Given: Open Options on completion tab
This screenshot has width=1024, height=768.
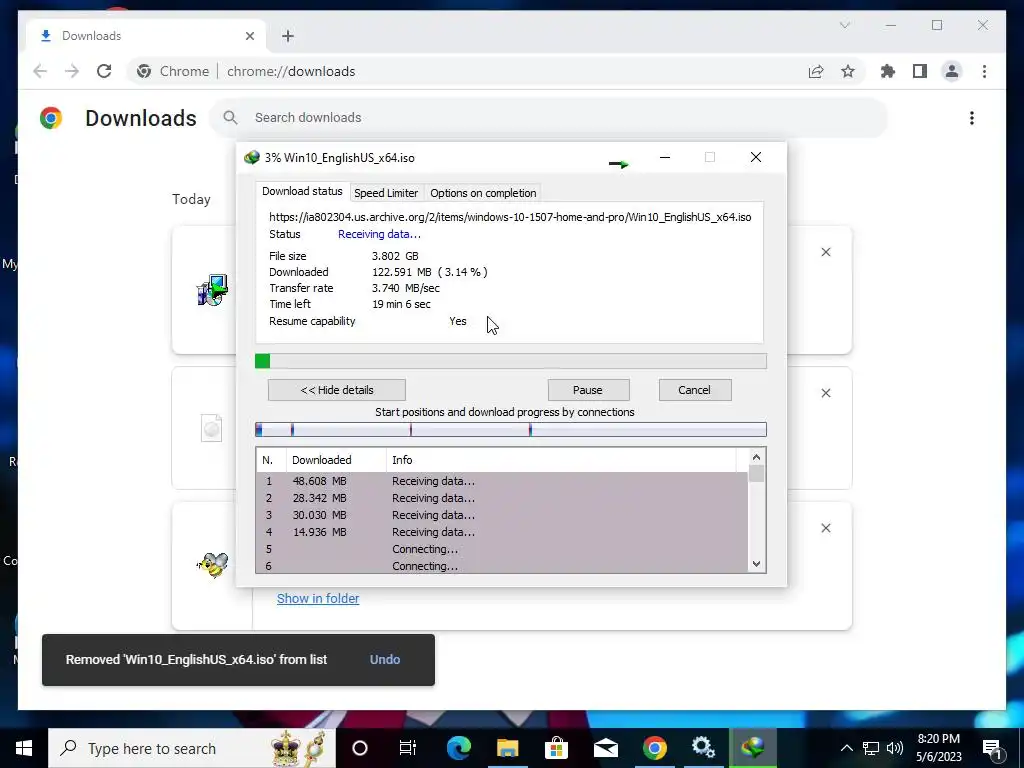Looking at the screenshot, I should (483, 193).
